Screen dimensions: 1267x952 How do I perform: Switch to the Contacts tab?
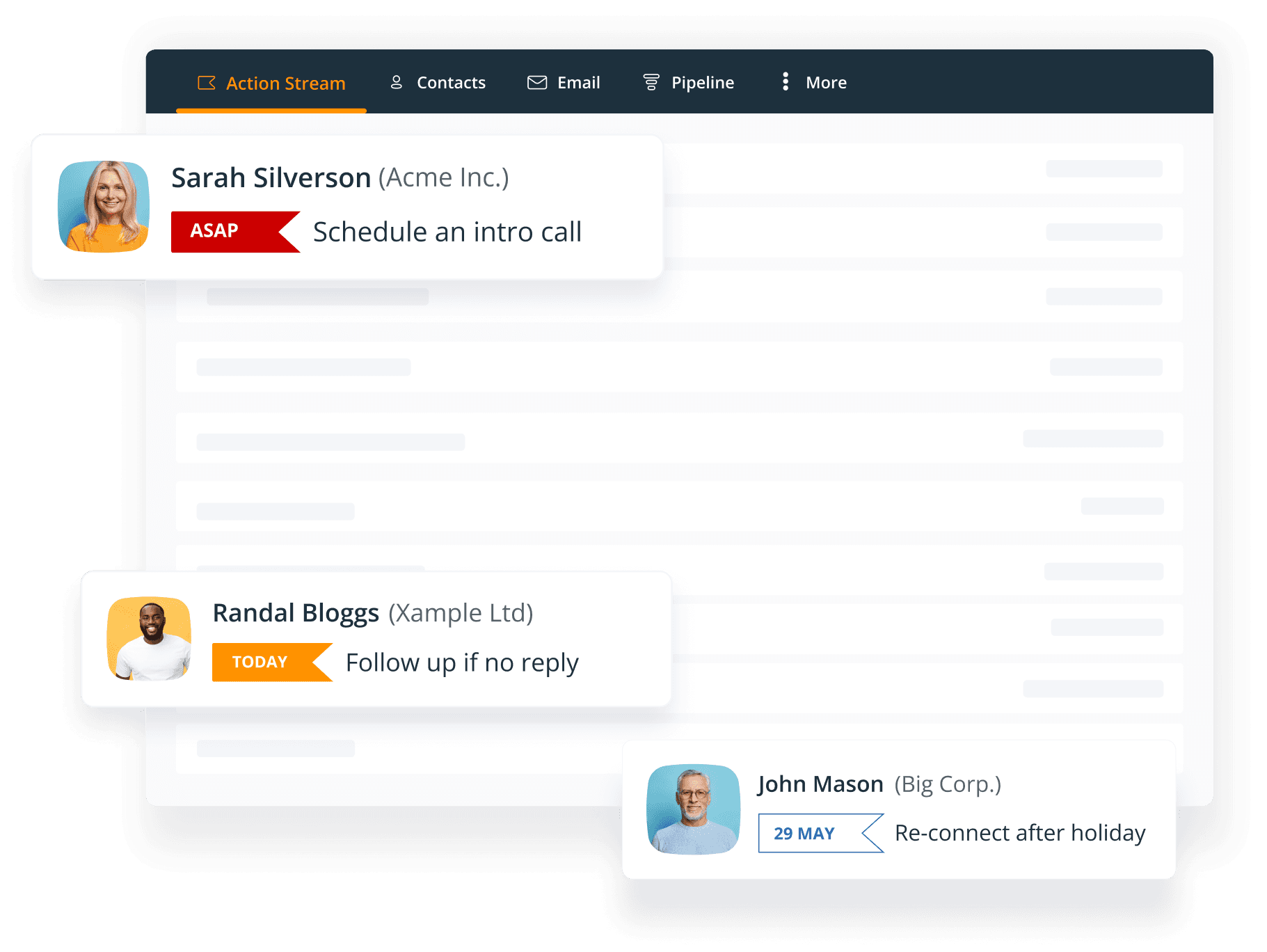coord(451,83)
